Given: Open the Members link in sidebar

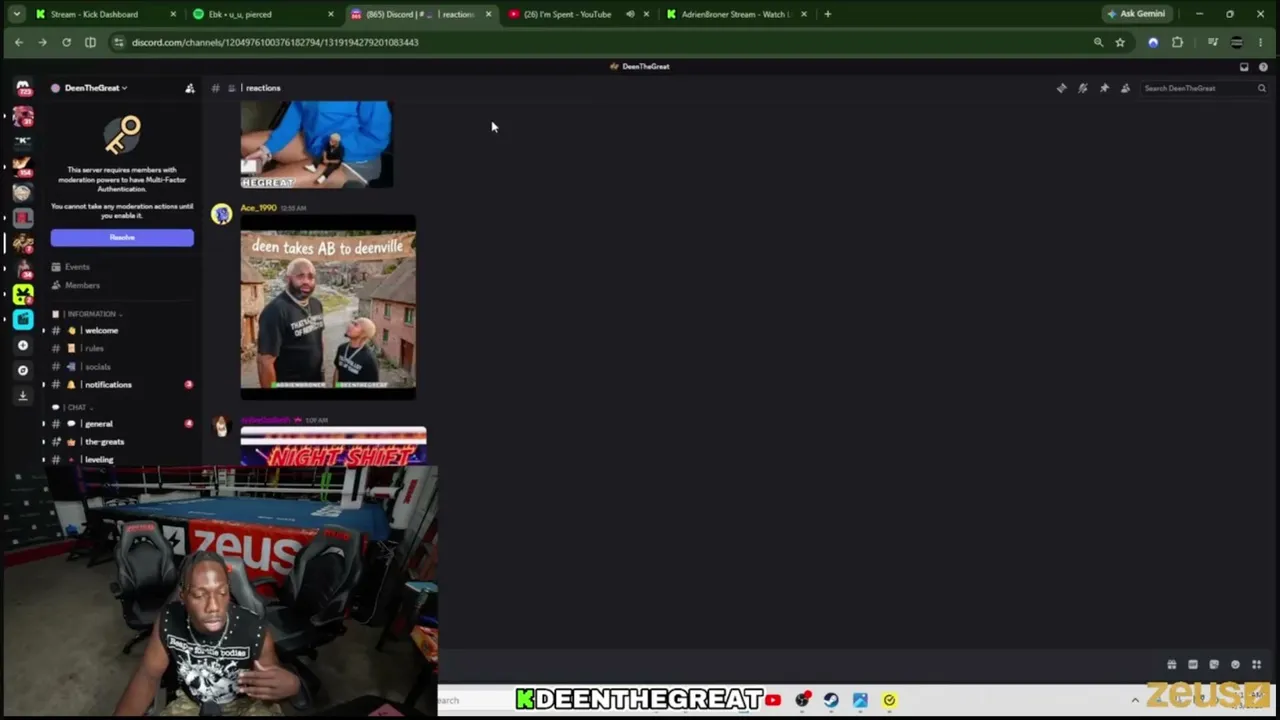Looking at the screenshot, I should pos(82,285).
